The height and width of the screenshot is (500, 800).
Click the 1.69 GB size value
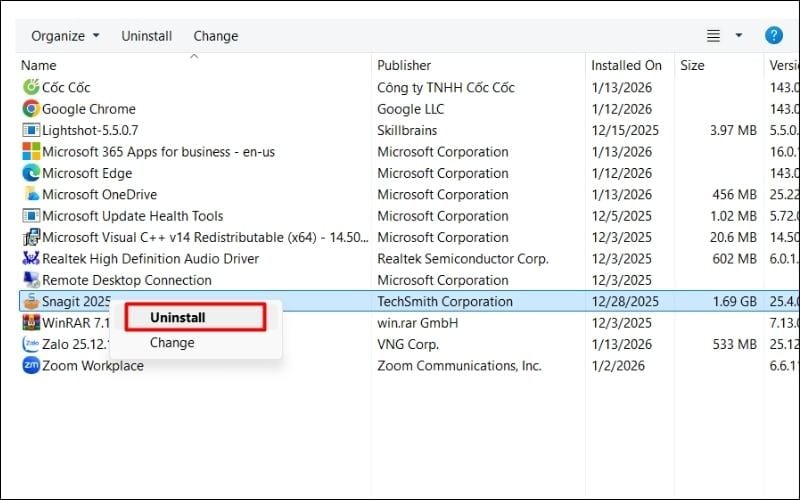734,301
